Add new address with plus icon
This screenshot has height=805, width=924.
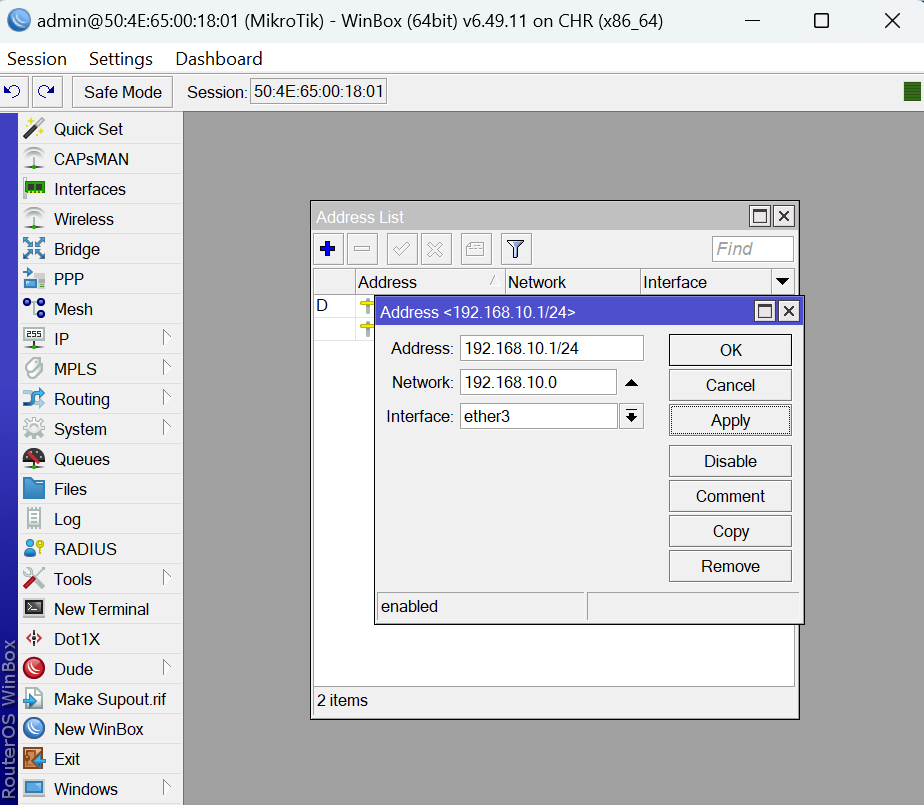point(328,249)
